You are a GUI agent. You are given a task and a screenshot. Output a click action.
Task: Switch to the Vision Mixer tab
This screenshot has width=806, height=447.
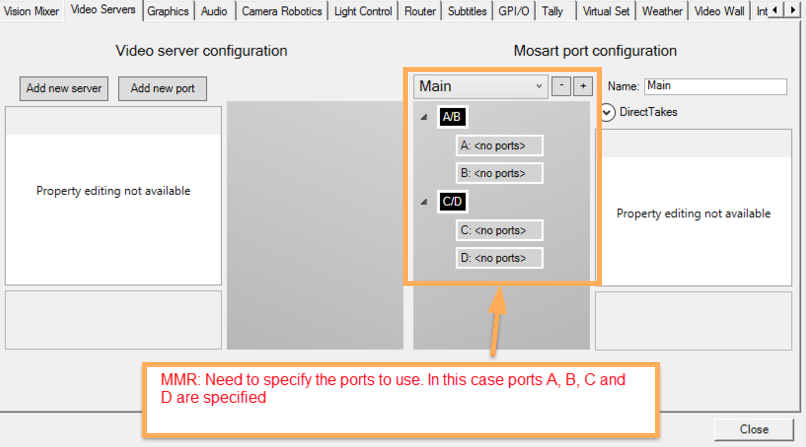(x=32, y=11)
